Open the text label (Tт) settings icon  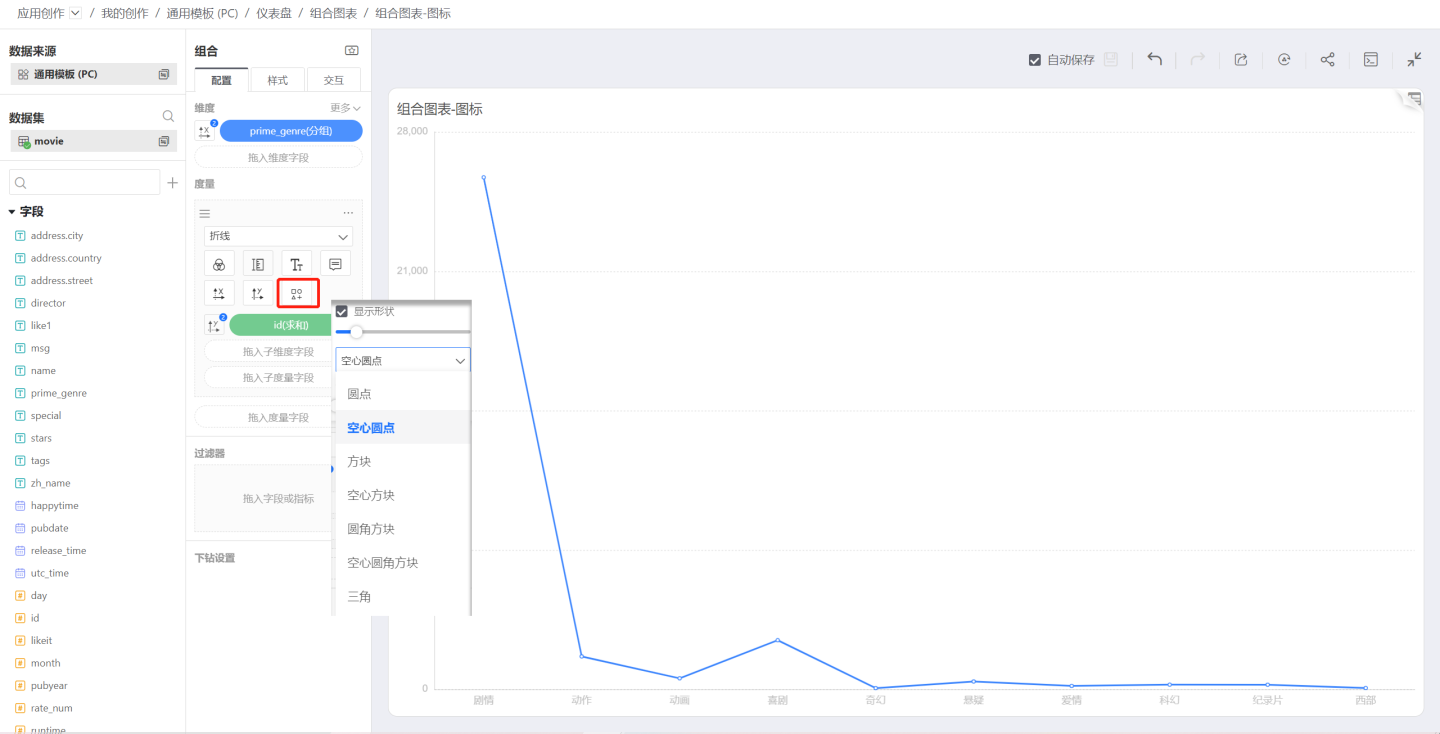(297, 264)
